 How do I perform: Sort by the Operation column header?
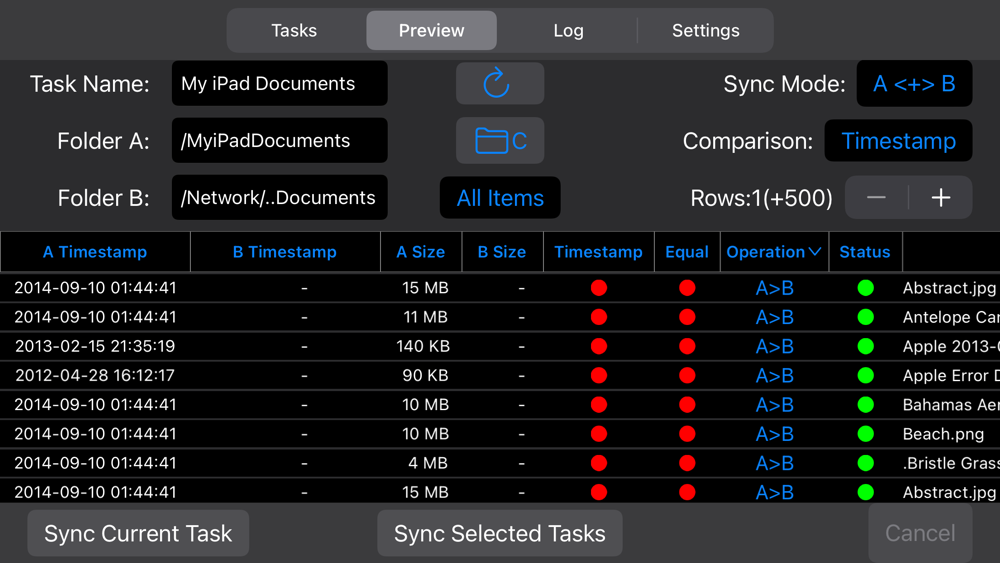pyautogui.click(x=774, y=252)
